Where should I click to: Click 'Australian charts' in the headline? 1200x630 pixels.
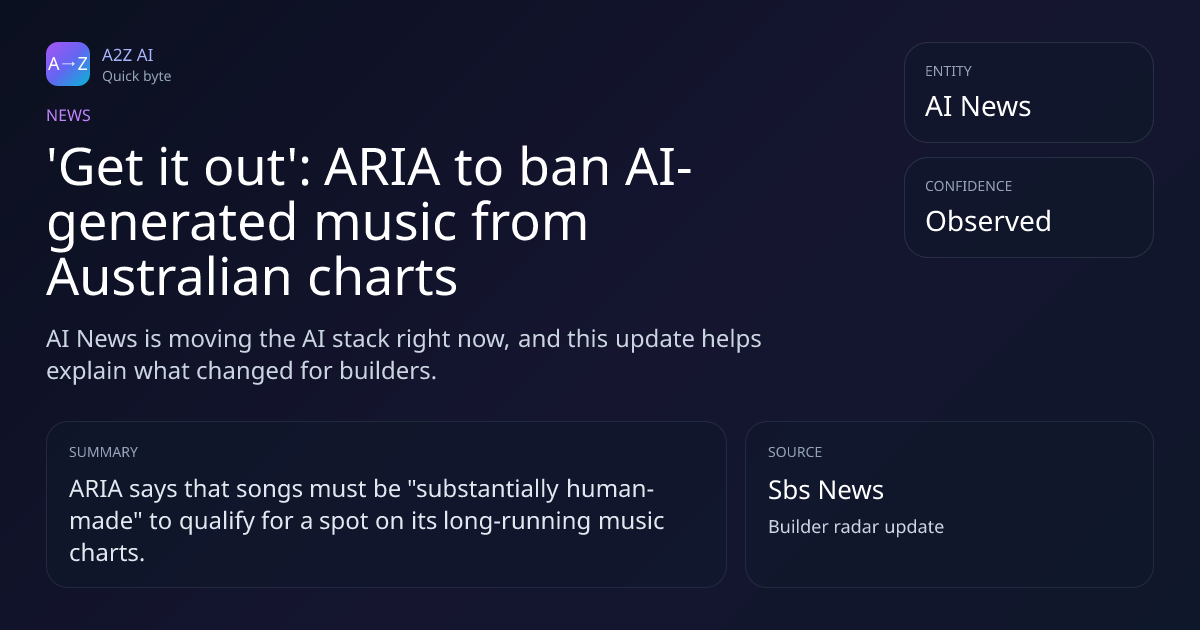coord(252,278)
